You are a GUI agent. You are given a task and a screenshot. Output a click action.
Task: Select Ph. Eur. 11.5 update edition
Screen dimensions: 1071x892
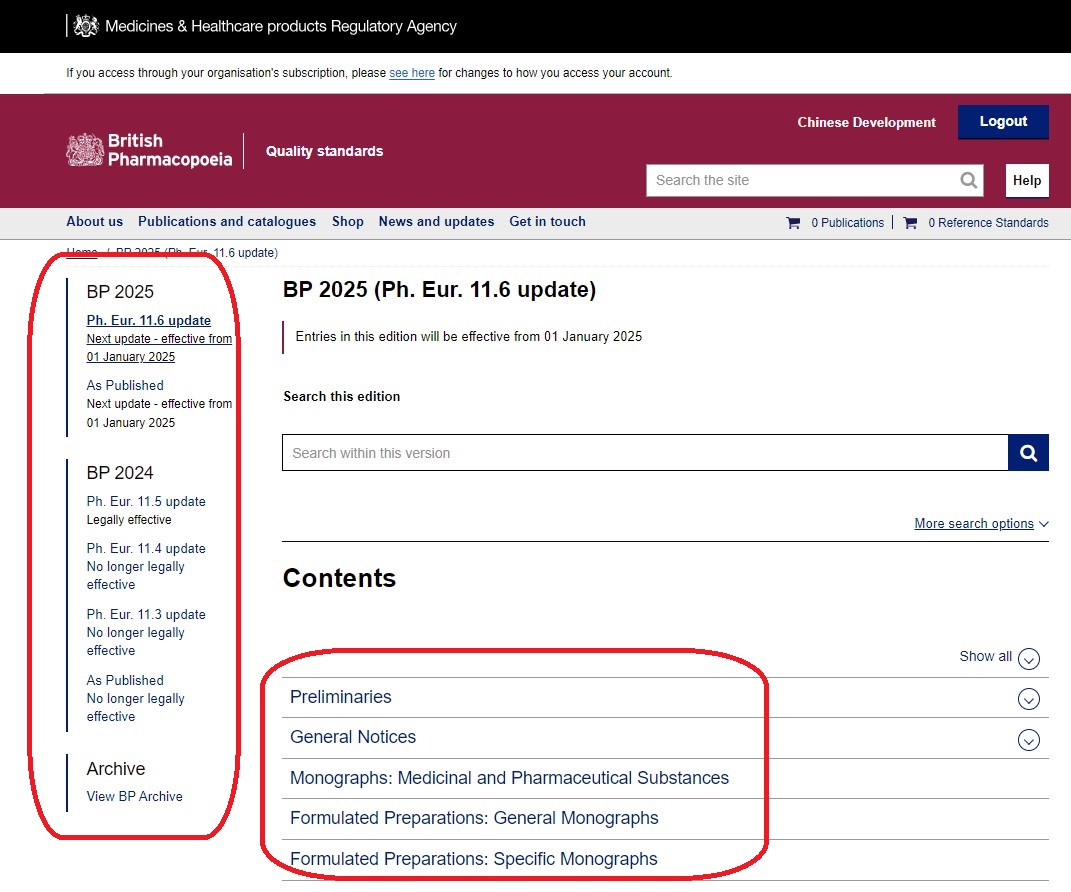[x=146, y=501]
